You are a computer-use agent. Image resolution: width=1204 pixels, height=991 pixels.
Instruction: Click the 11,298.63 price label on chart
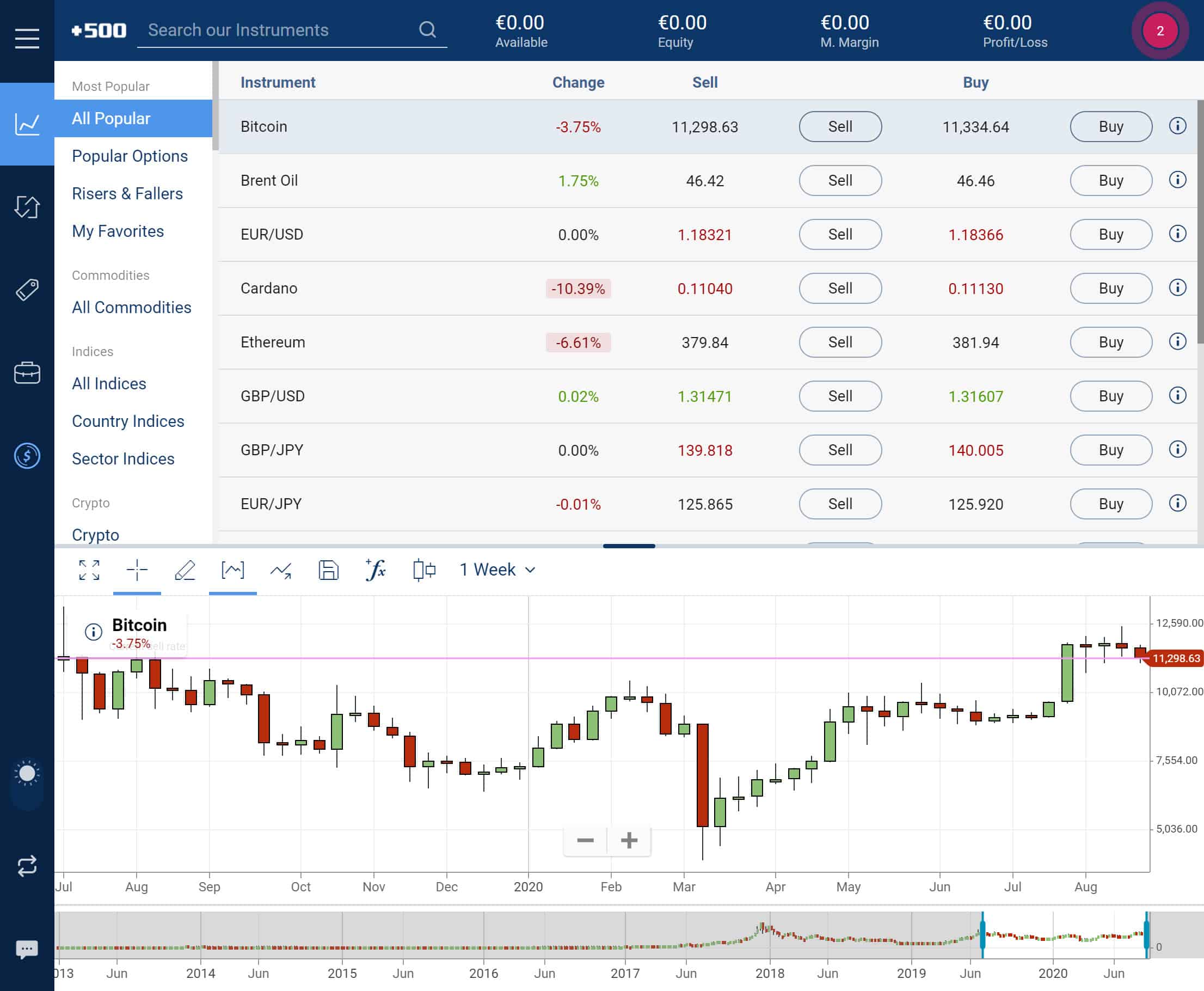[x=1176, y=658]
